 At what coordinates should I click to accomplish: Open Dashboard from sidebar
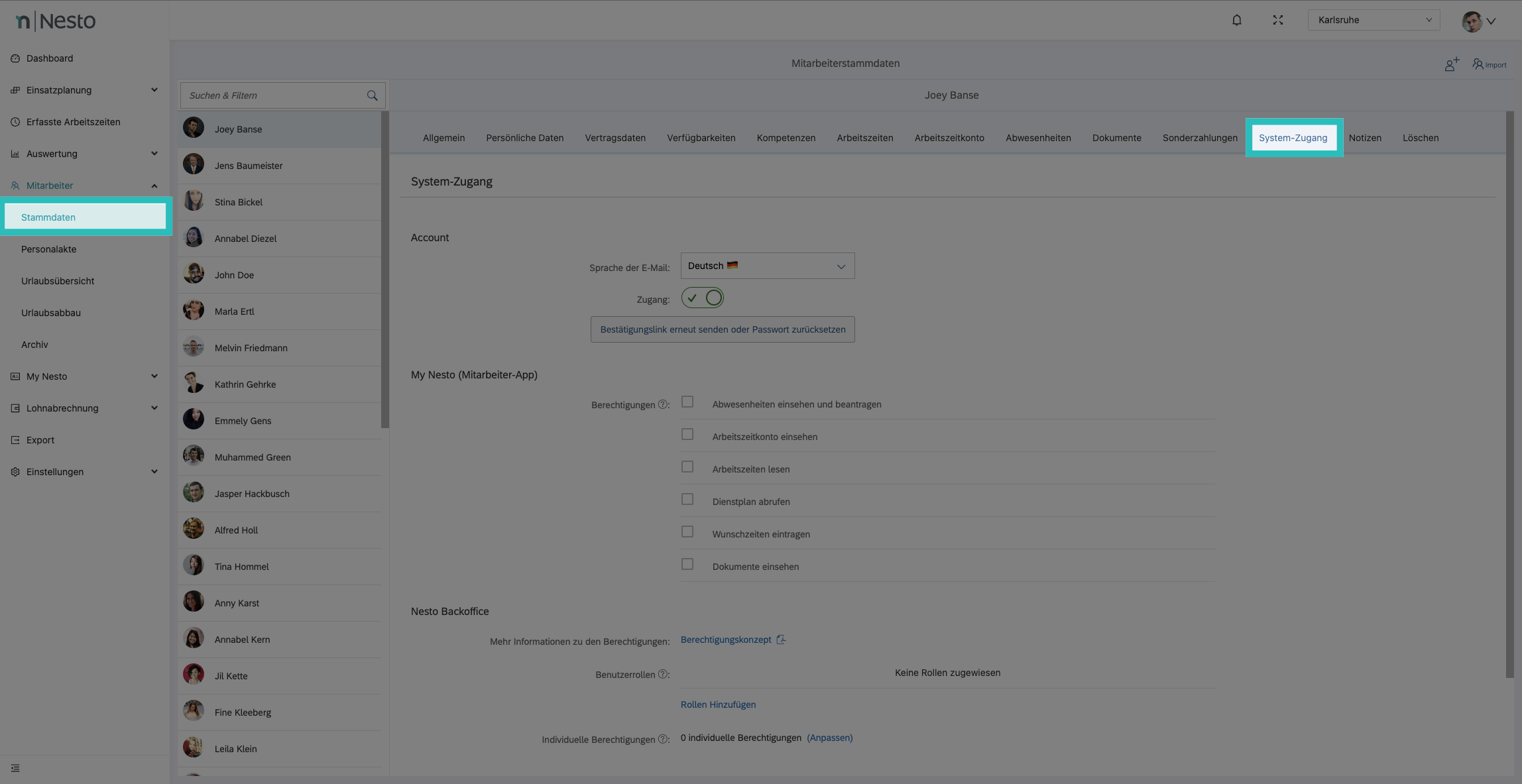(50, 58)
